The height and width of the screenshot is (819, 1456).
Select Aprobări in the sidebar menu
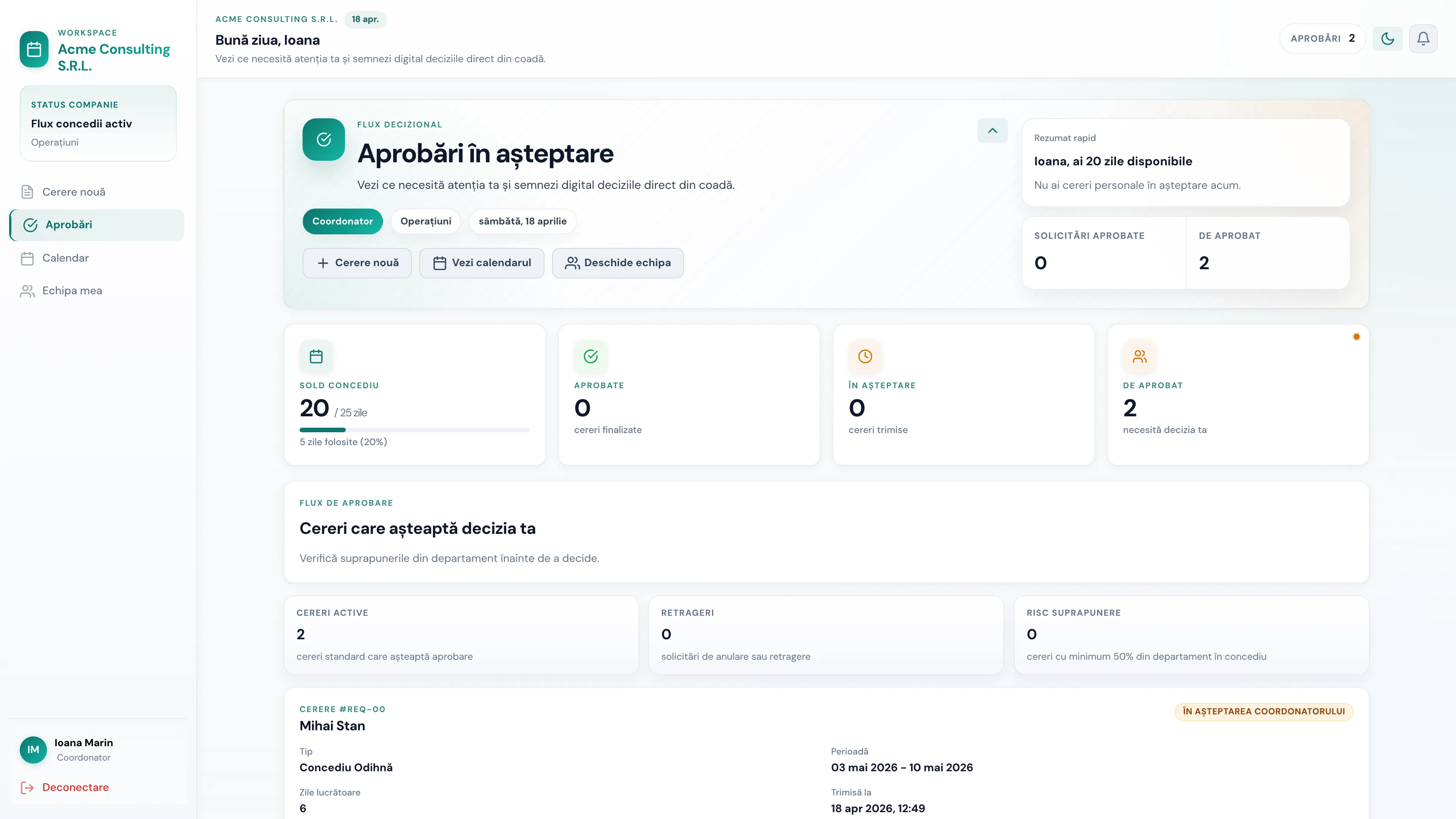coord(97,225)
